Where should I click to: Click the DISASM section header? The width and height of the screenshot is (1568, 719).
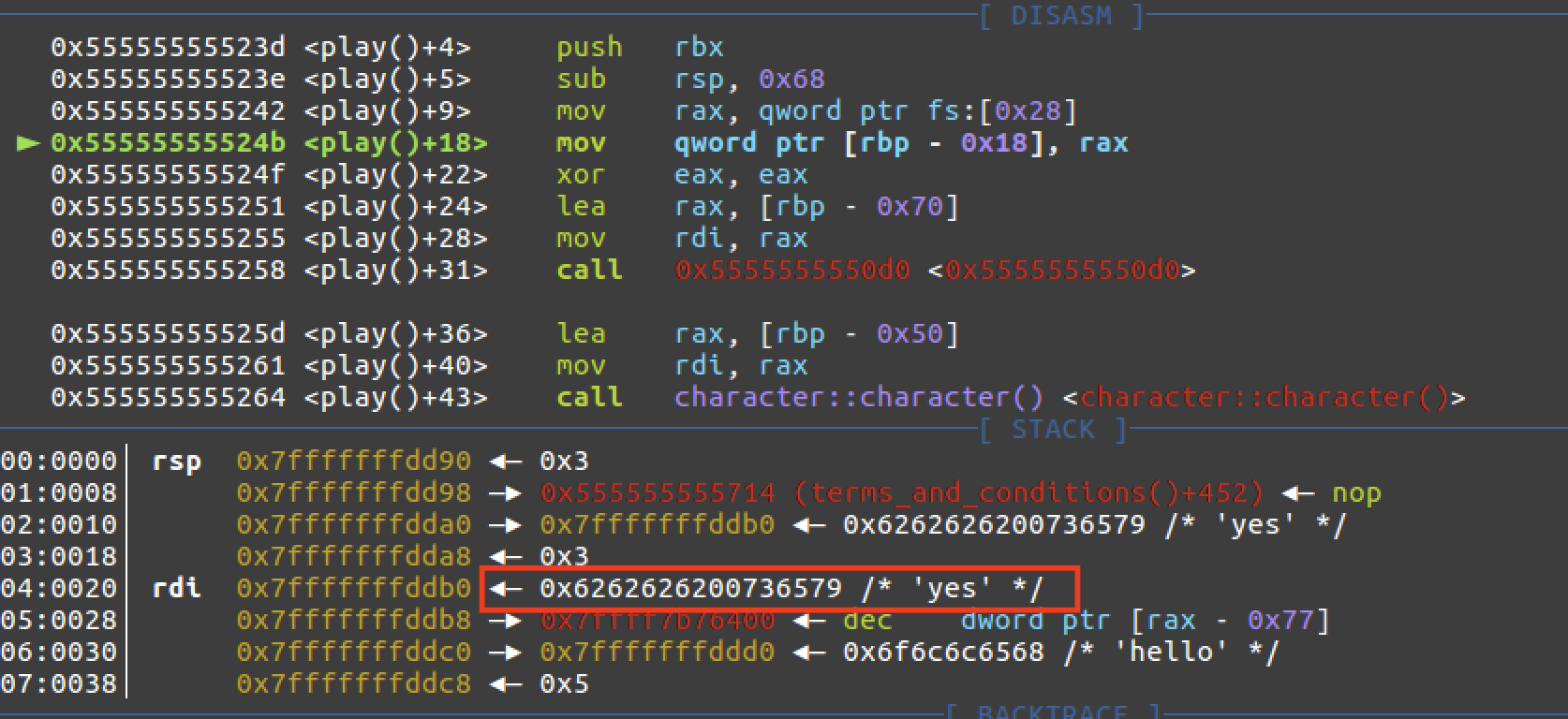[x=1062, y=15]
